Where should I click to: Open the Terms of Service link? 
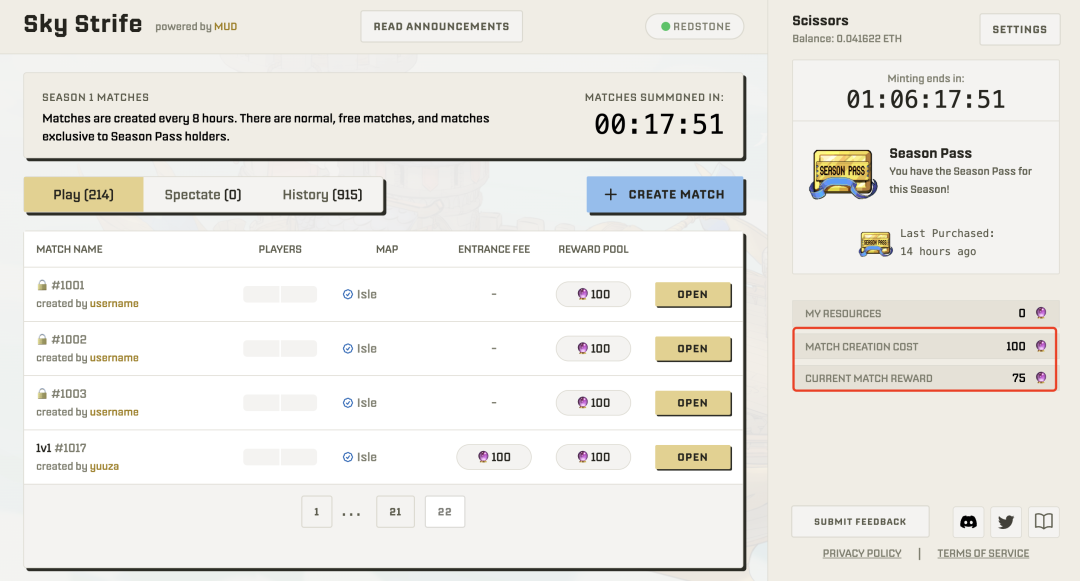pos(983,553)
